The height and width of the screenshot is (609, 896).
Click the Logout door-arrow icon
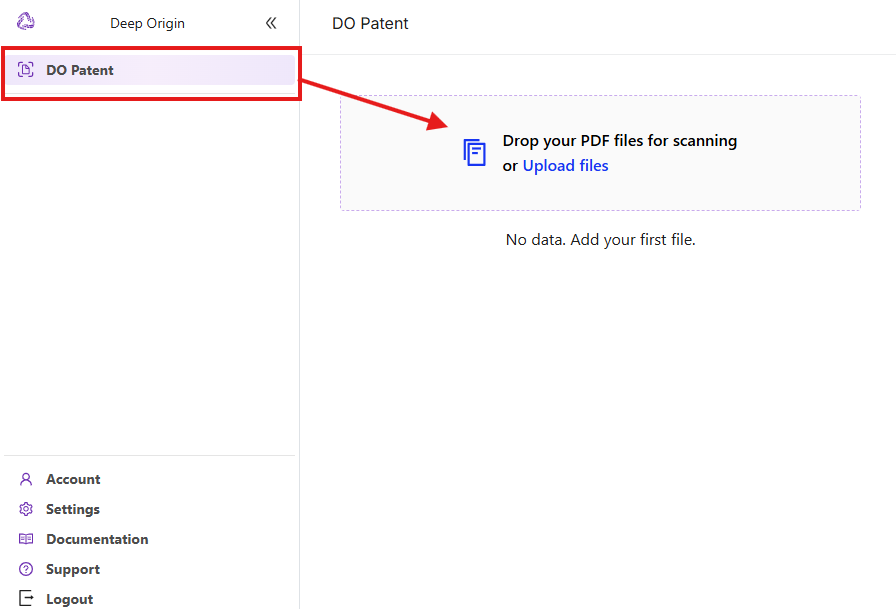26,598
